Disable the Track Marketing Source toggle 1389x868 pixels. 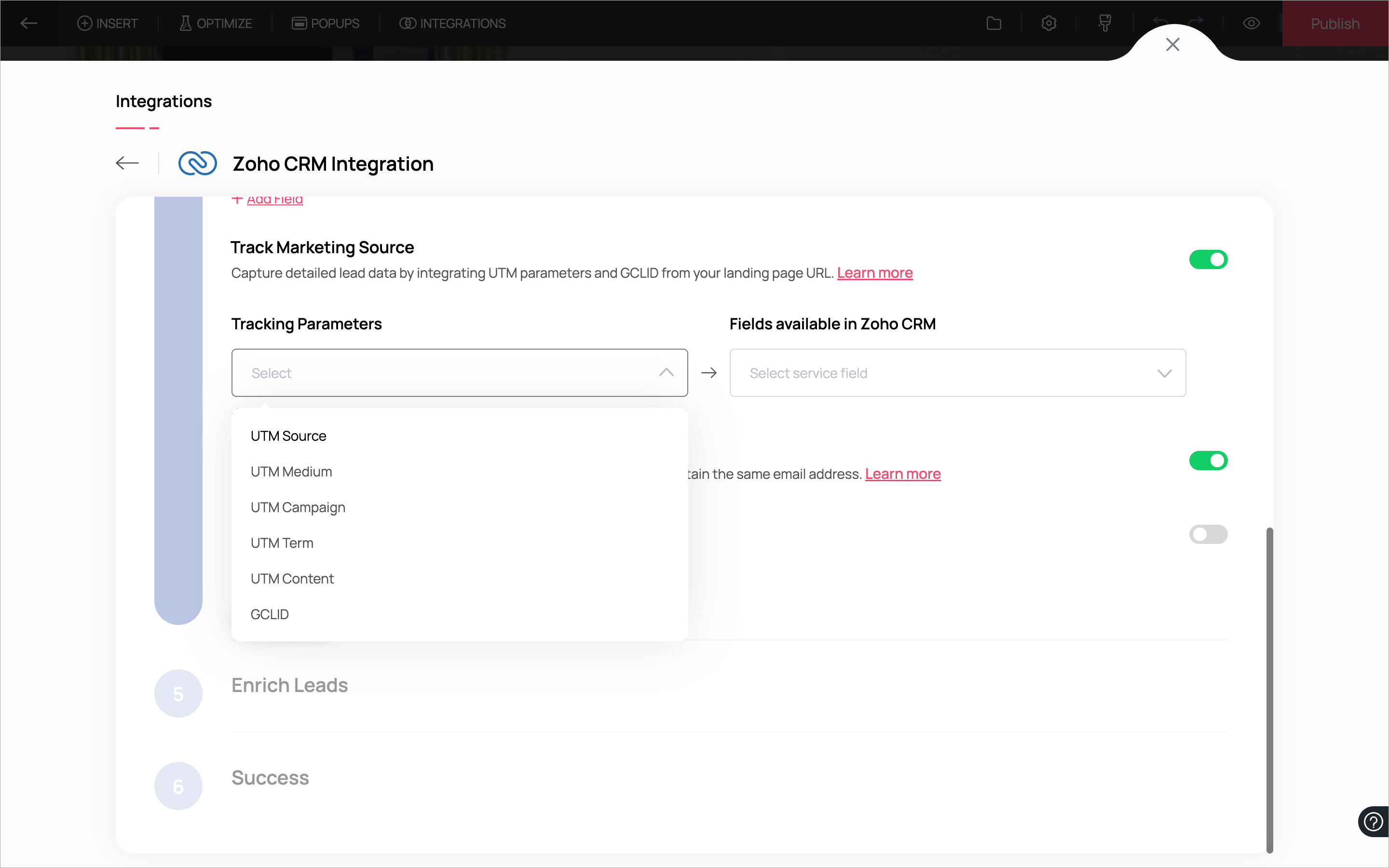[1208, 259]
